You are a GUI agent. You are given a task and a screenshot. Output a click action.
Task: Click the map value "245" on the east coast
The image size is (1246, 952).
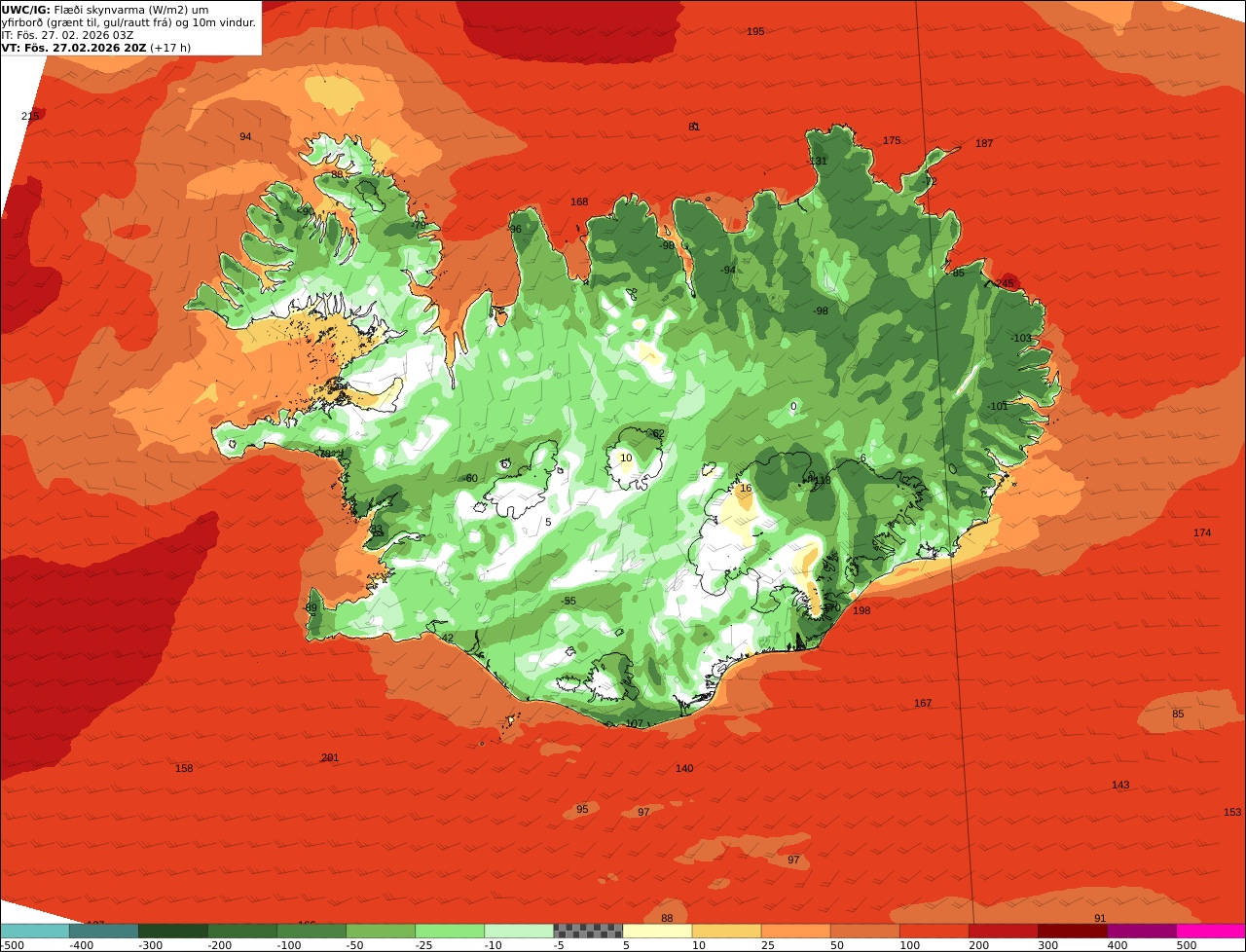(1005, 284)
